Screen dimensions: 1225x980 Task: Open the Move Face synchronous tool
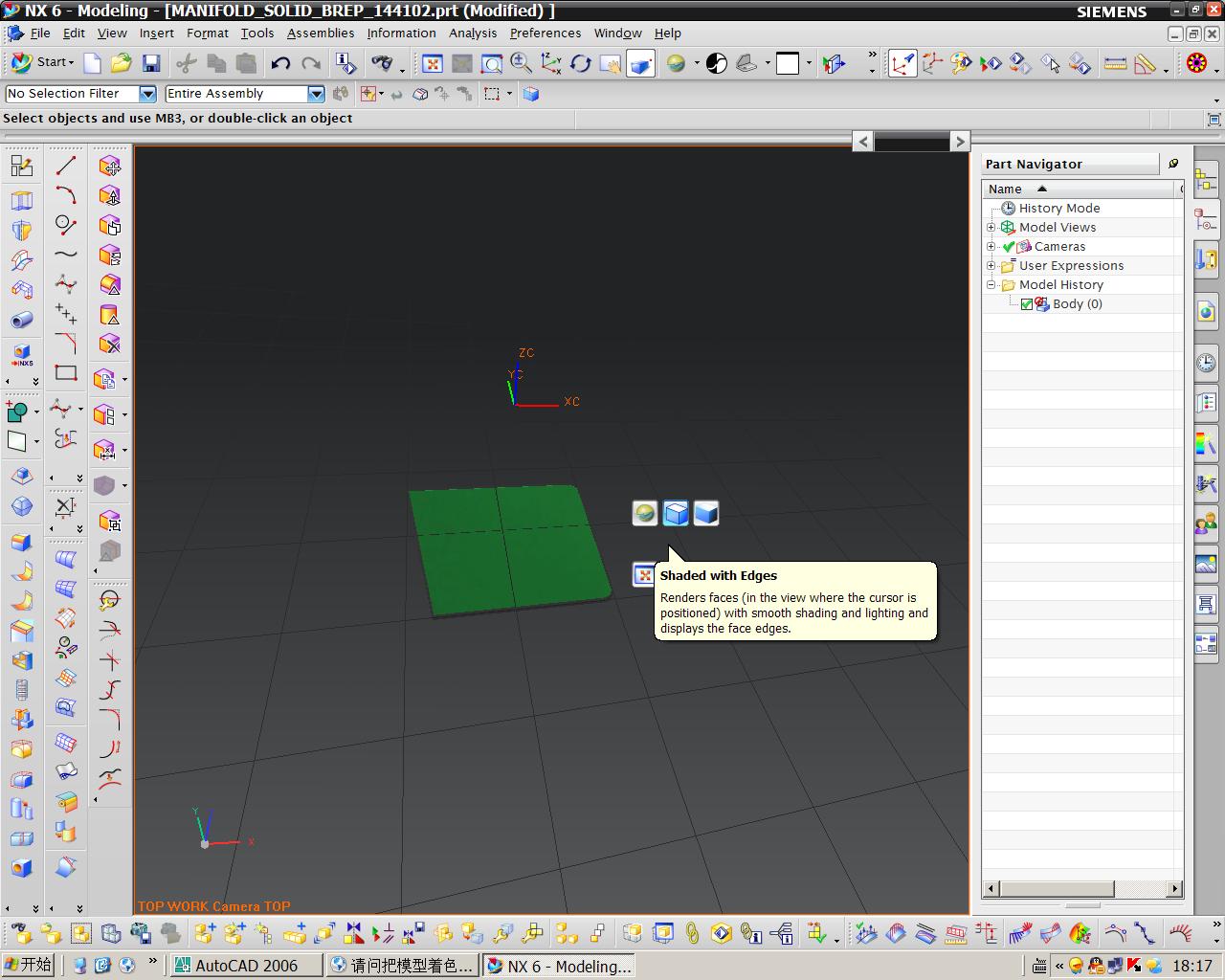click(110, 166)
